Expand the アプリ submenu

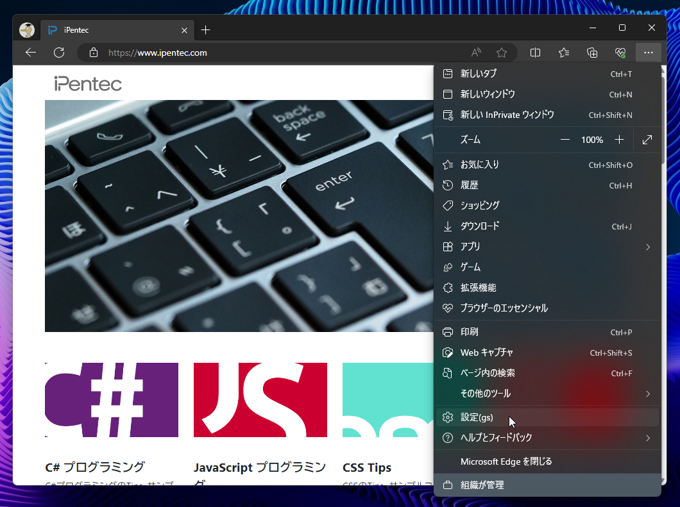547,247
